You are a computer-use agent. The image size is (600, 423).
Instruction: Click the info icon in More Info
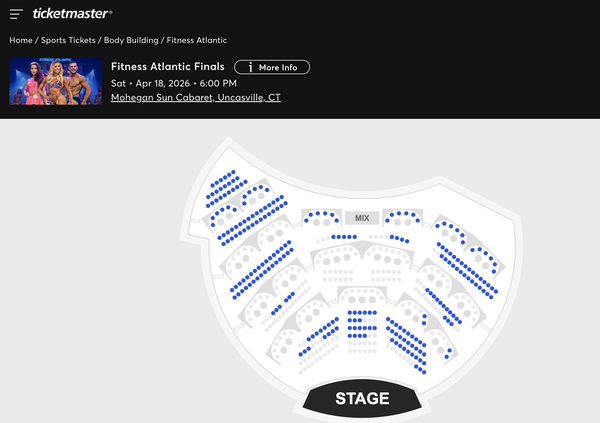pyautogui.click(x=249, y=67)
